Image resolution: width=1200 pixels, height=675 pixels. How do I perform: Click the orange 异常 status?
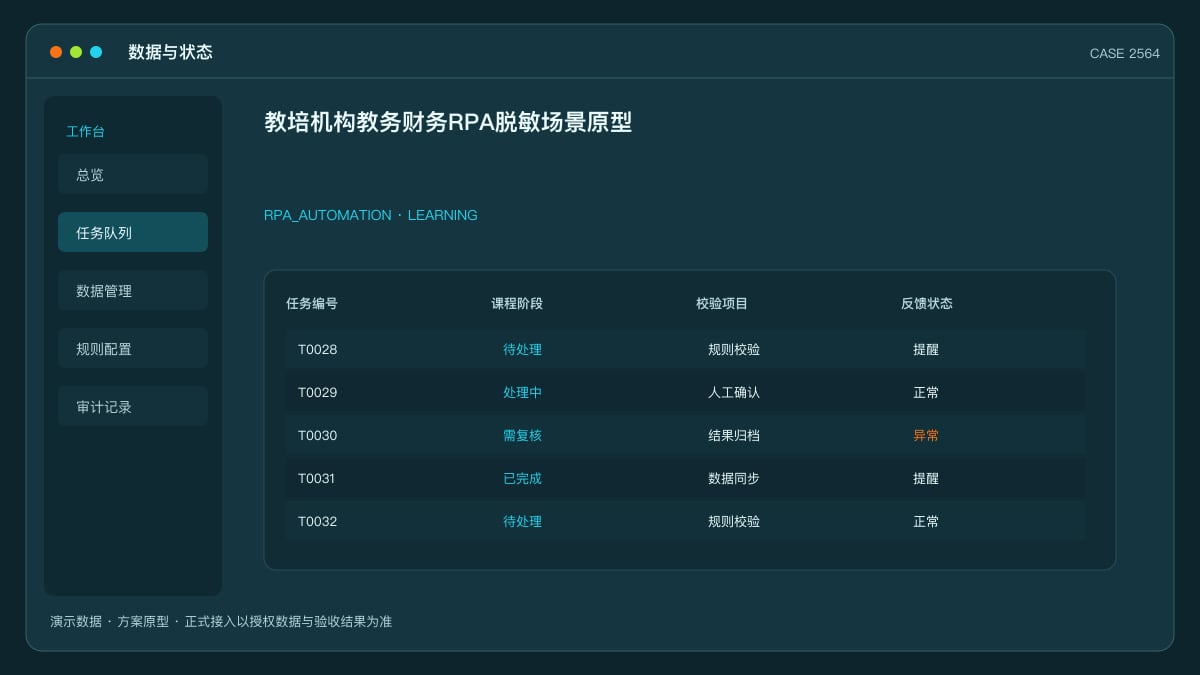tap(926, 435)
